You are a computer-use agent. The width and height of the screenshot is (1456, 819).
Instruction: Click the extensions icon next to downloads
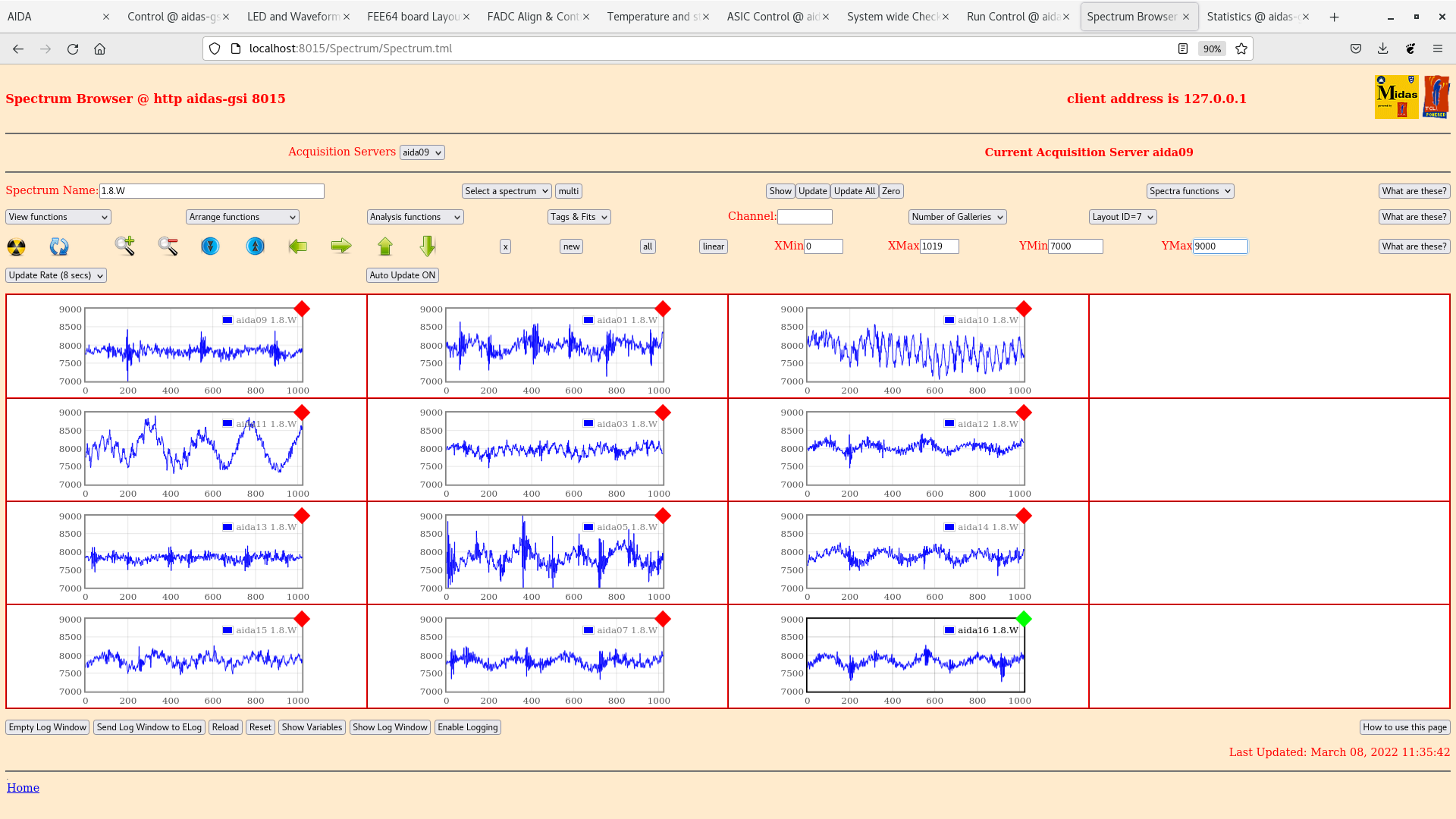pos(1410,49)
